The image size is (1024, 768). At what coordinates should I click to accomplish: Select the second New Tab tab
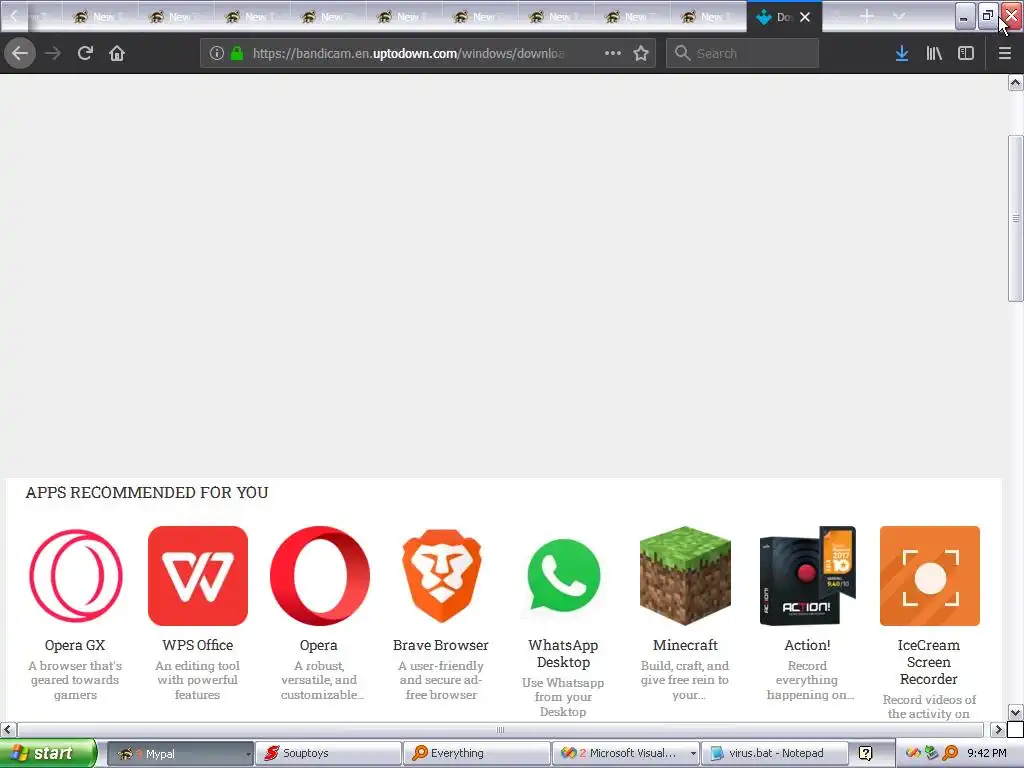[175, 17]
